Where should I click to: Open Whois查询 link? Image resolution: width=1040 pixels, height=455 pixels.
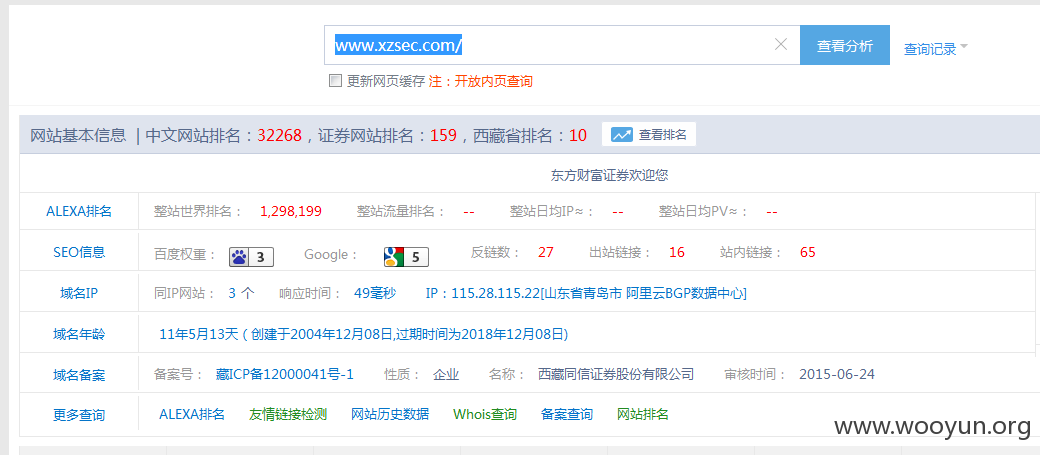[485, 415]
